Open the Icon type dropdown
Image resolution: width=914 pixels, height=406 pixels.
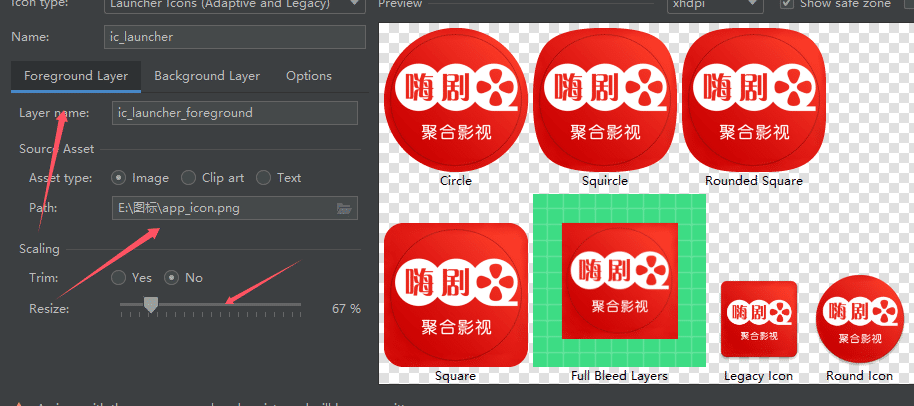[x=234, y=5]
